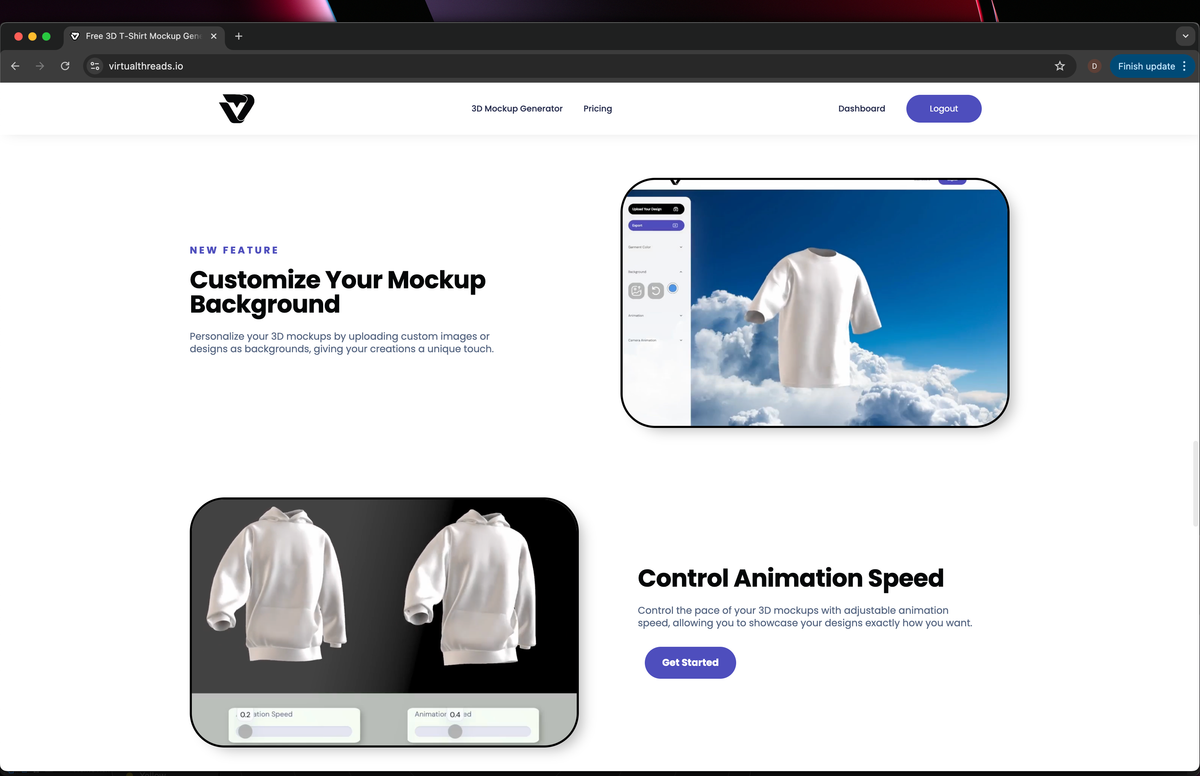Go back with the browser back arrow
Image resolution: width=1200 pixels, height=776 pixels.
point(15,66)
